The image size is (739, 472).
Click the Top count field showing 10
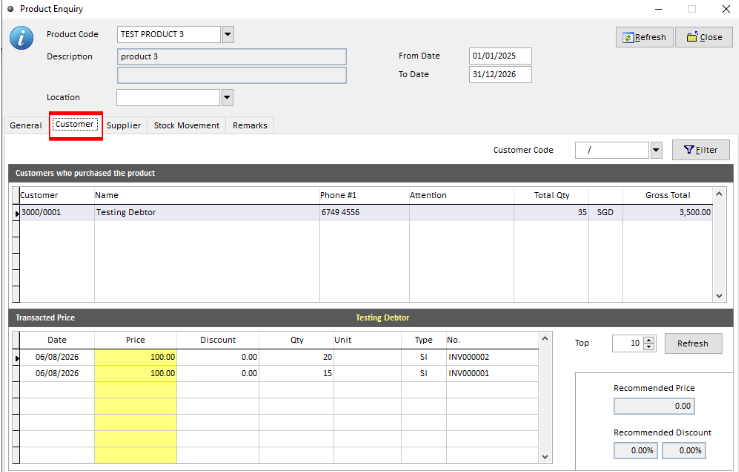click(x=627, y=343)
